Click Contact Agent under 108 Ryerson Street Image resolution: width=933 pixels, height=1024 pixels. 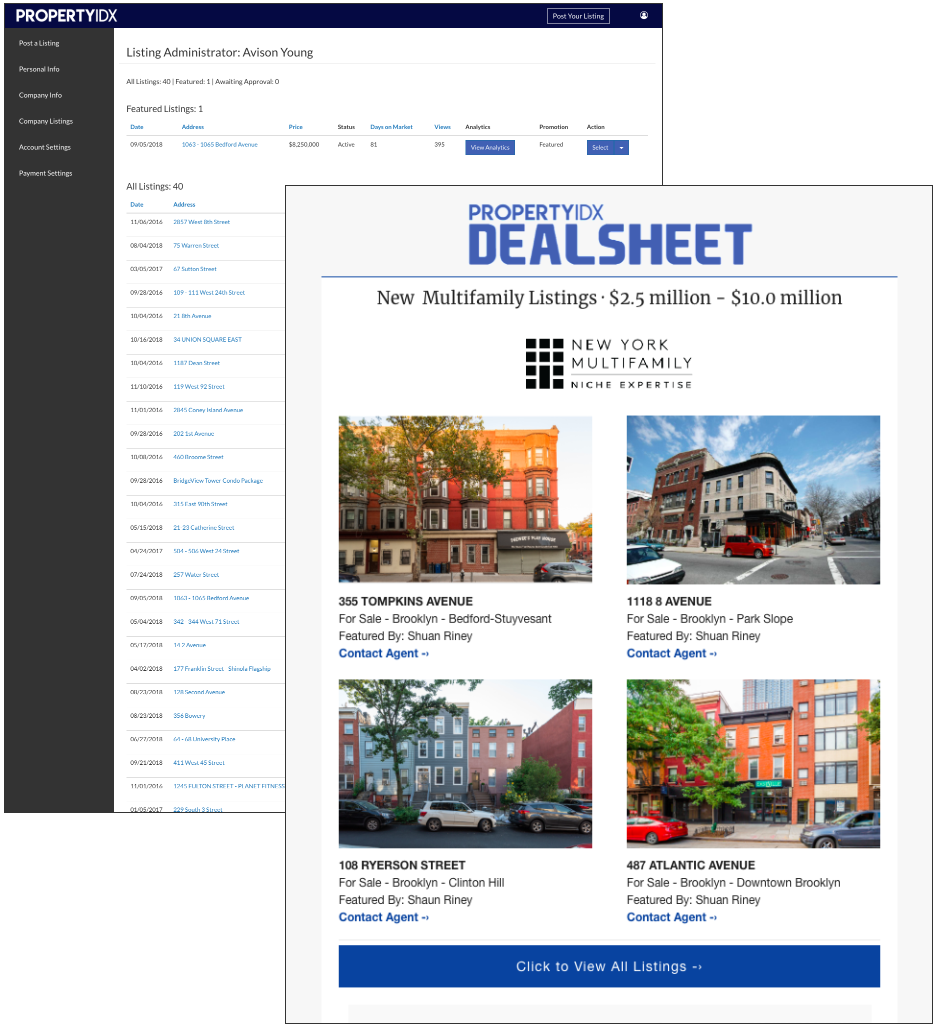point(383,917)
